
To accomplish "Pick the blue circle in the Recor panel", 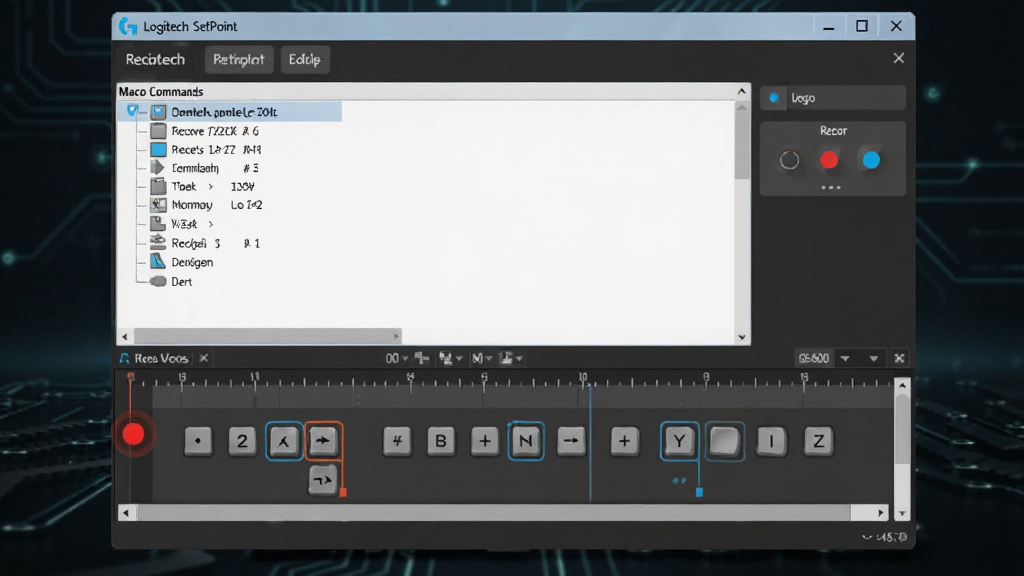I will (x=871, y=160).
